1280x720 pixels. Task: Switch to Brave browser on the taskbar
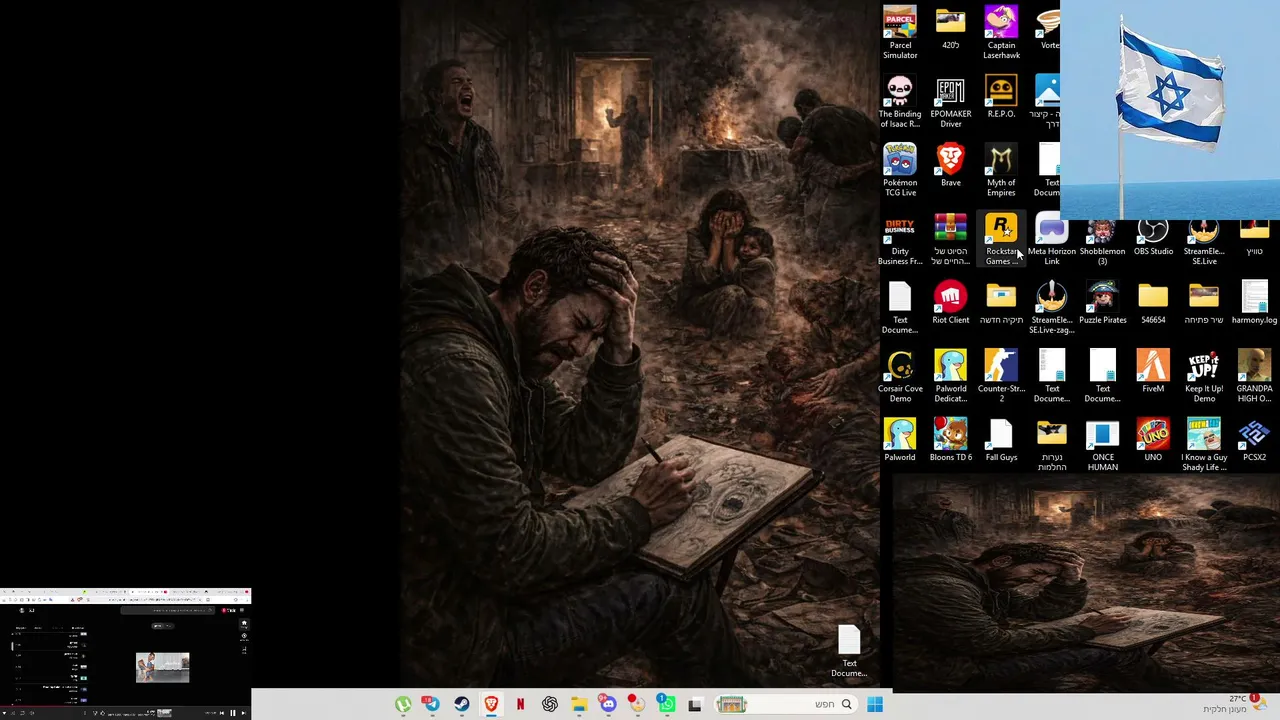click(x=491, y=704)
